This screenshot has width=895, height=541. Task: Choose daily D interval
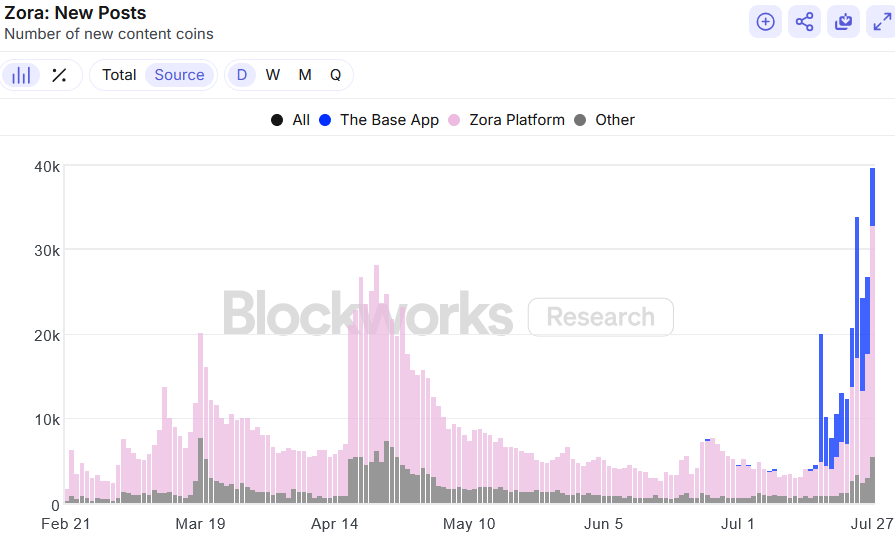(x=242, y=75)
